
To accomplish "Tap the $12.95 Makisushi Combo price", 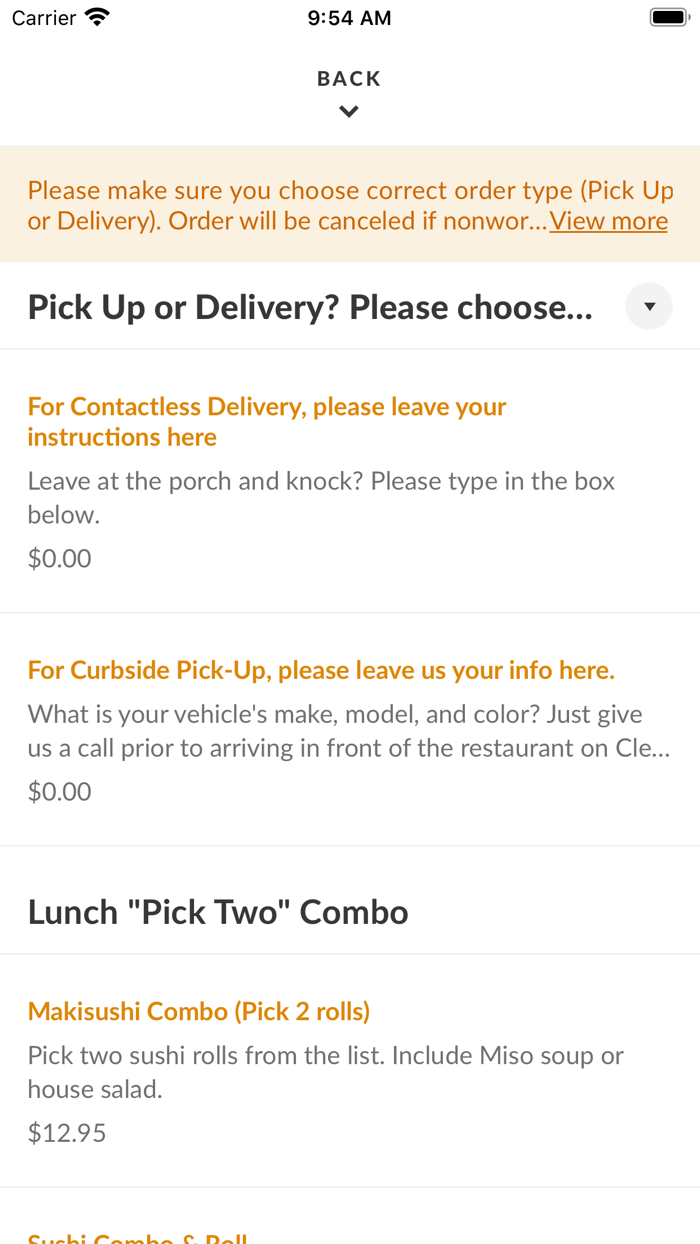I will [x=67, y=1132].
